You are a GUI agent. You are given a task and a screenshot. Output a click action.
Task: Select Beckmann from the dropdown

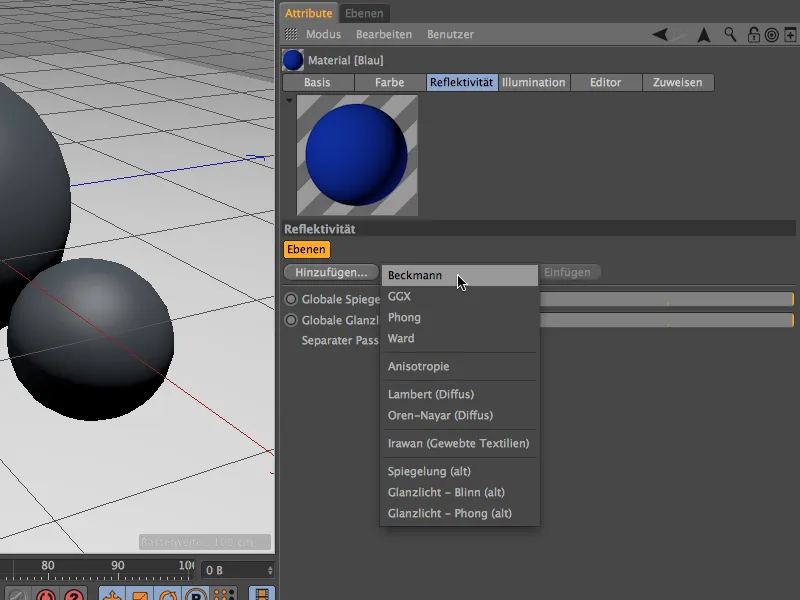(x=460, y=275)
